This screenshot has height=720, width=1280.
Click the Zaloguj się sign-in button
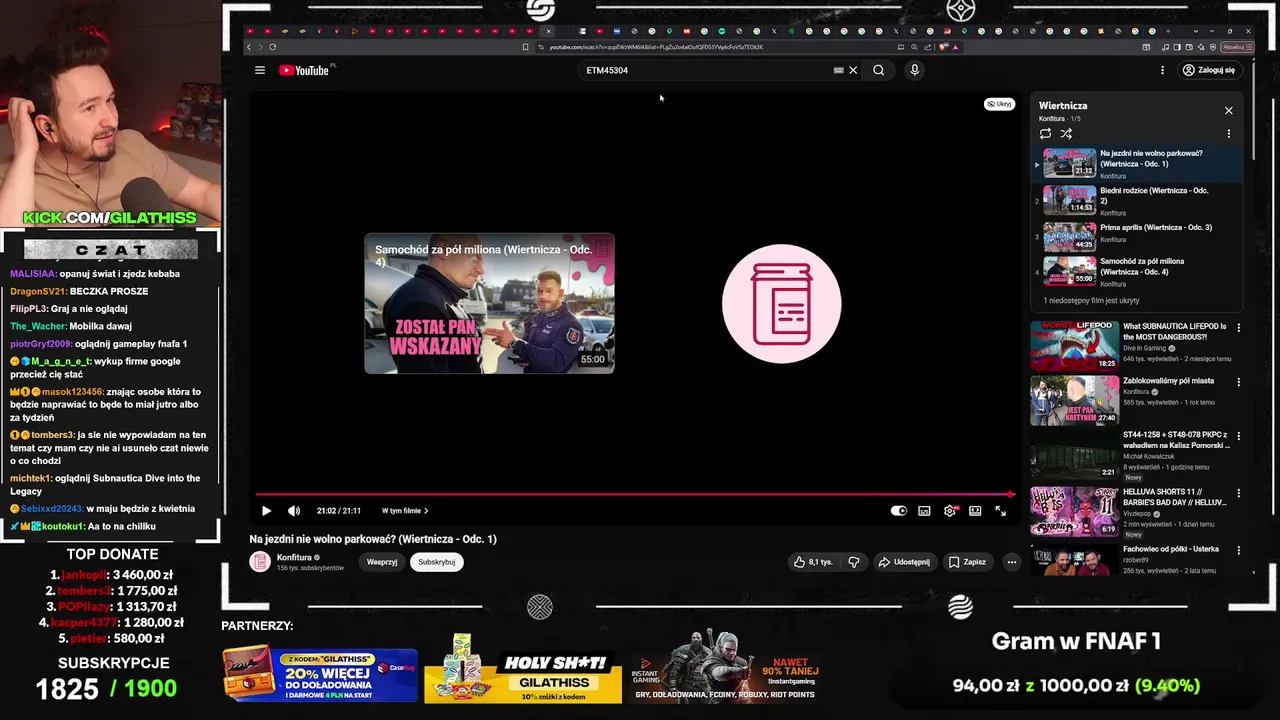click(x=1208, y=70)
